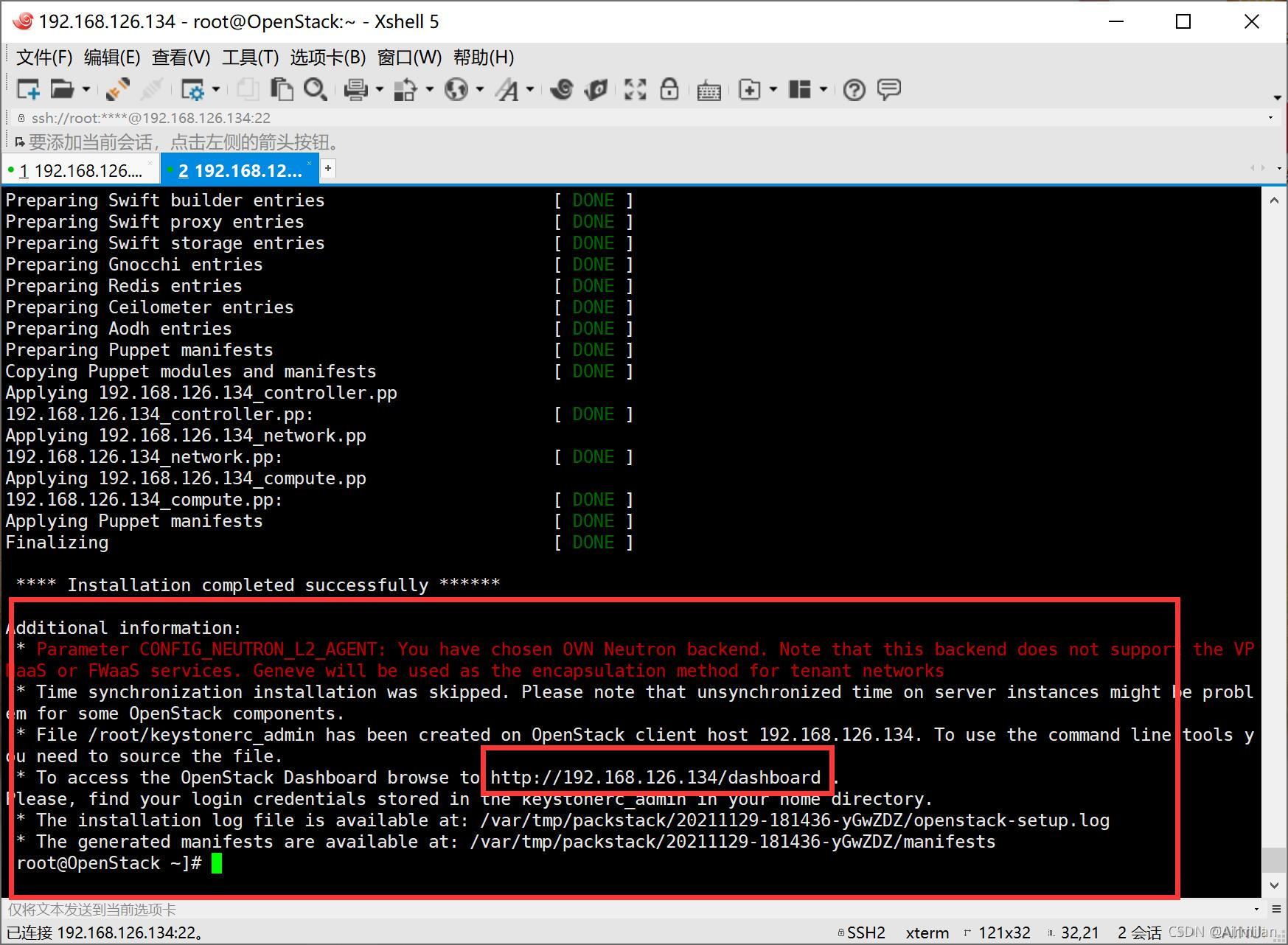Open the 文件(F) menu
Screen dimensions: 1288x945
pos(44,57)
